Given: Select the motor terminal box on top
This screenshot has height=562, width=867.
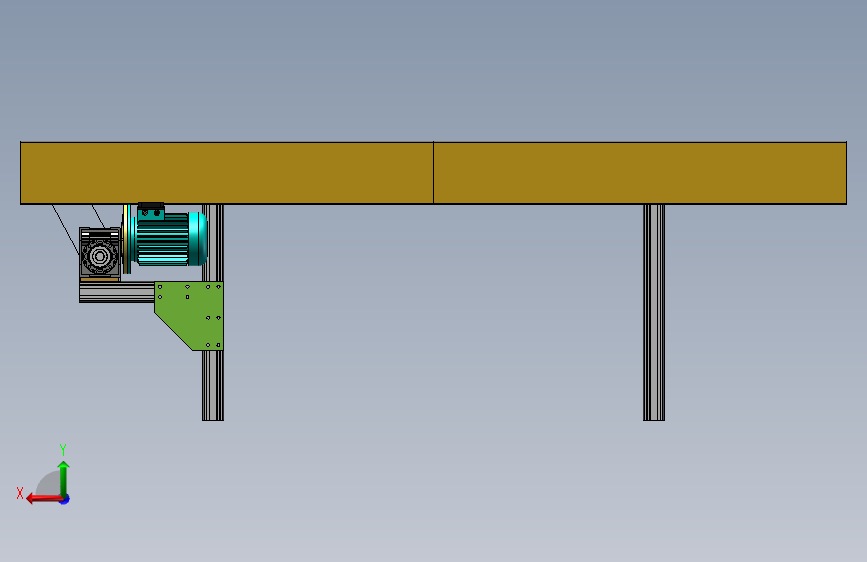Looking at the screenshot, I should point(151,212).
